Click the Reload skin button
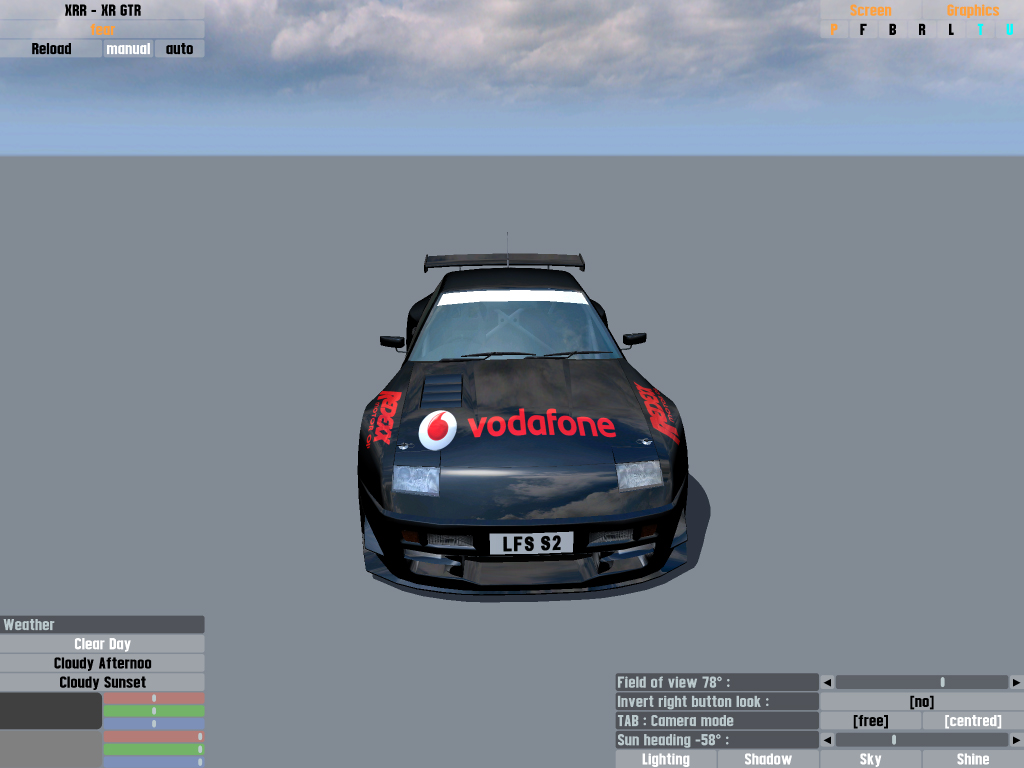 click(51, 49)
